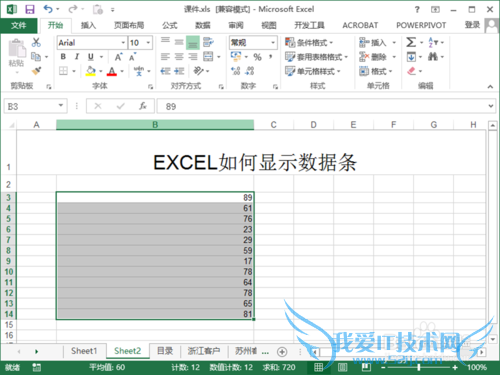The width and height of the screenshot is (500, 375).
Task: Toggle bold formatting
Action: [x=63, y=57]
